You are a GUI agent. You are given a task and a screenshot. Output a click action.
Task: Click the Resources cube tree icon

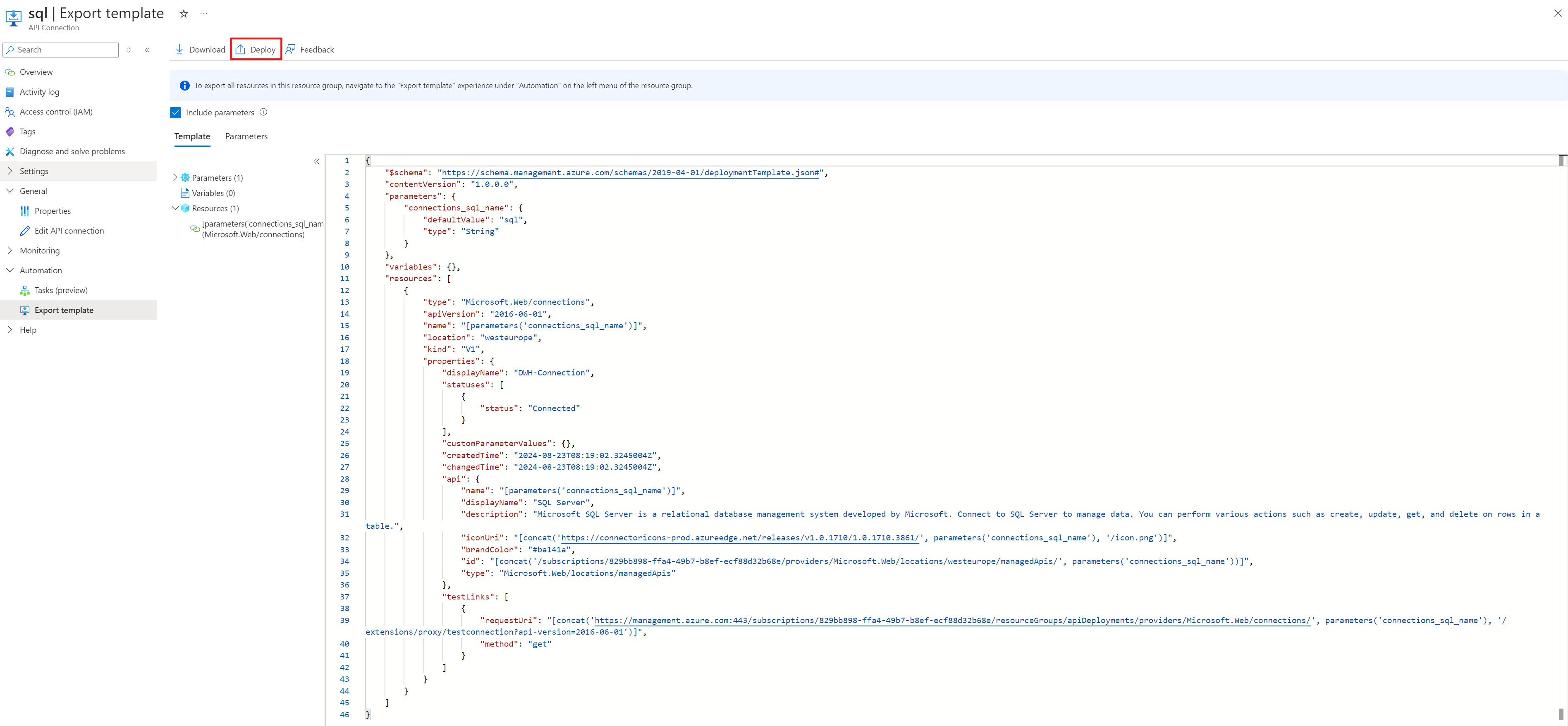pyautogui.click(x=186, y=208)
